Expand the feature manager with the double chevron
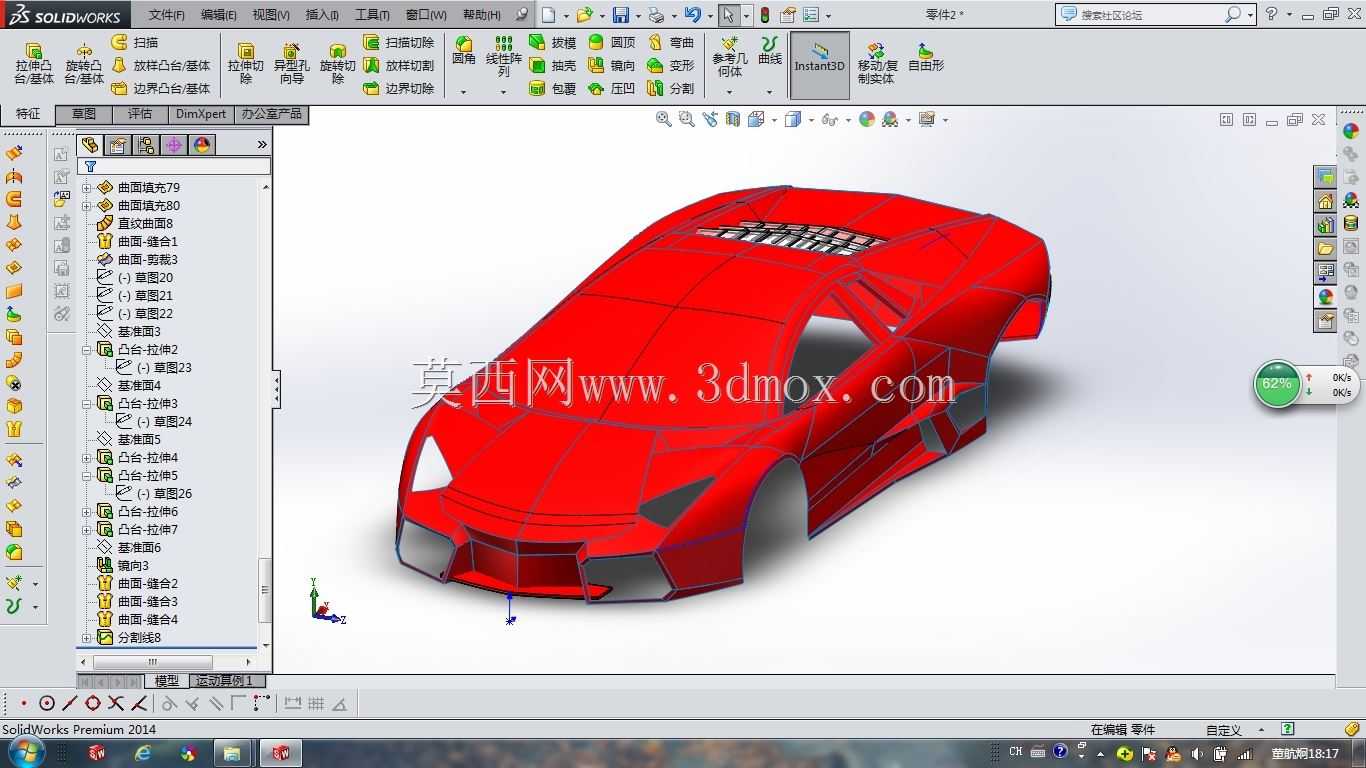This screenshot has width=1366, height=768. pos(262,145)
